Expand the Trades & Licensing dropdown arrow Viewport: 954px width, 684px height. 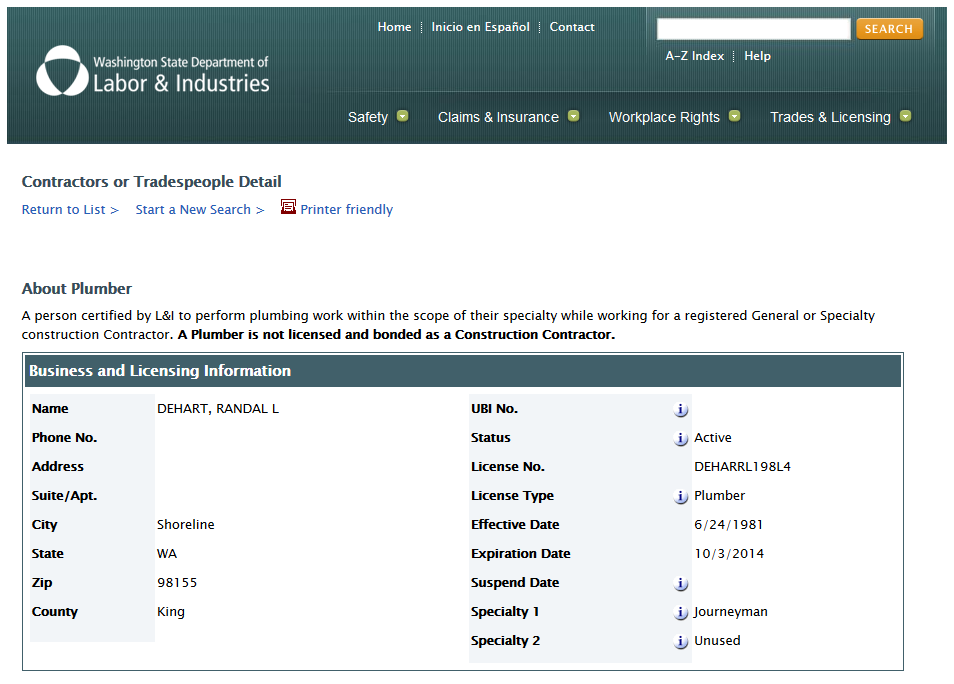click(x=905, y=117)
